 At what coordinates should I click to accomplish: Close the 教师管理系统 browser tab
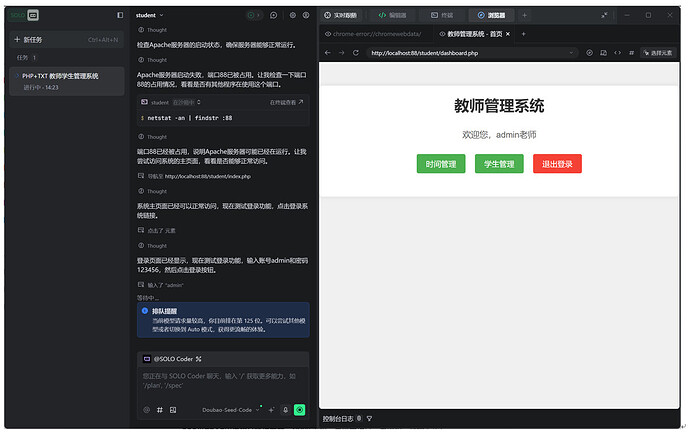[x=508, y=34]
